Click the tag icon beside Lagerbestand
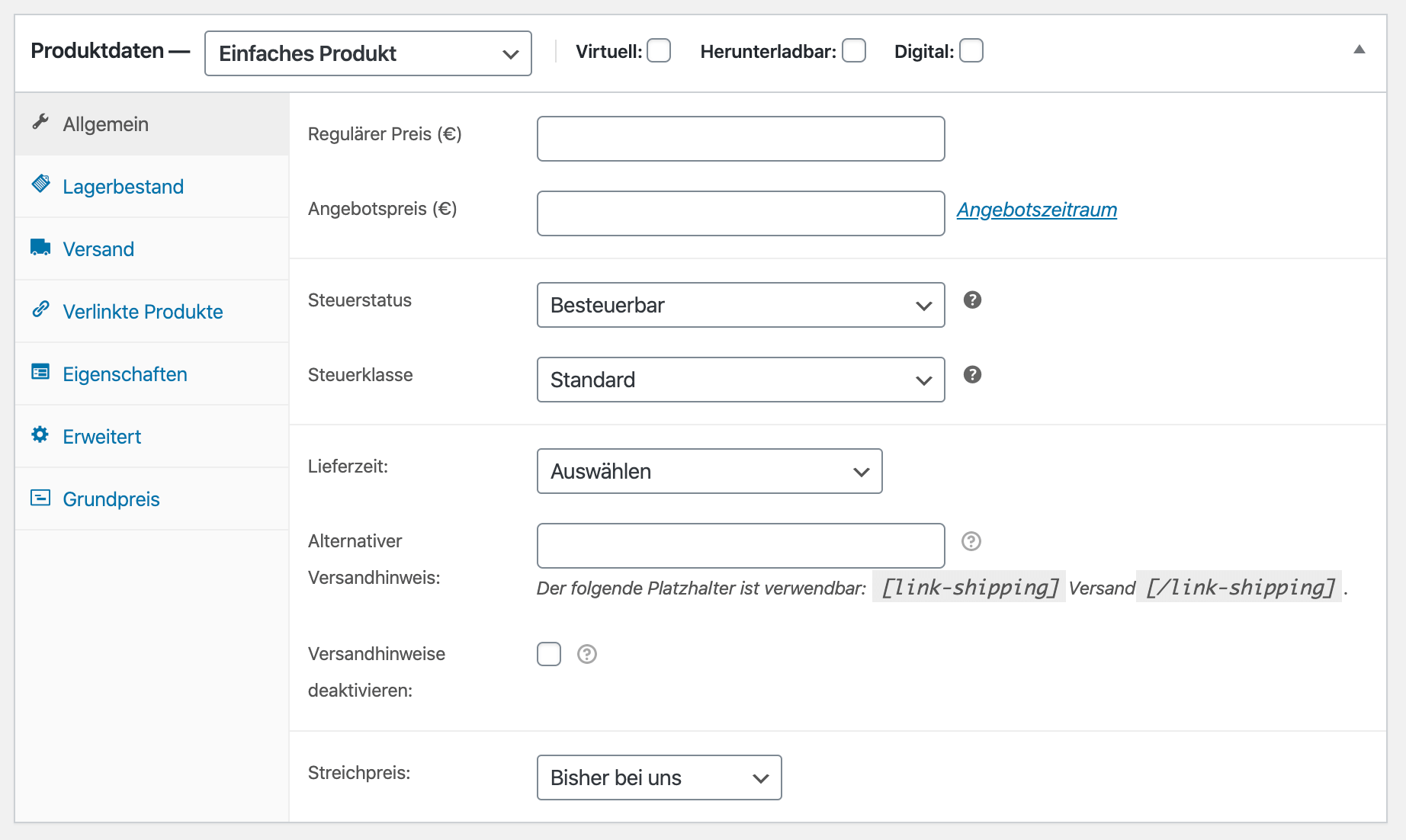This screenshot has height=840, width=1406. click(40, 184)
